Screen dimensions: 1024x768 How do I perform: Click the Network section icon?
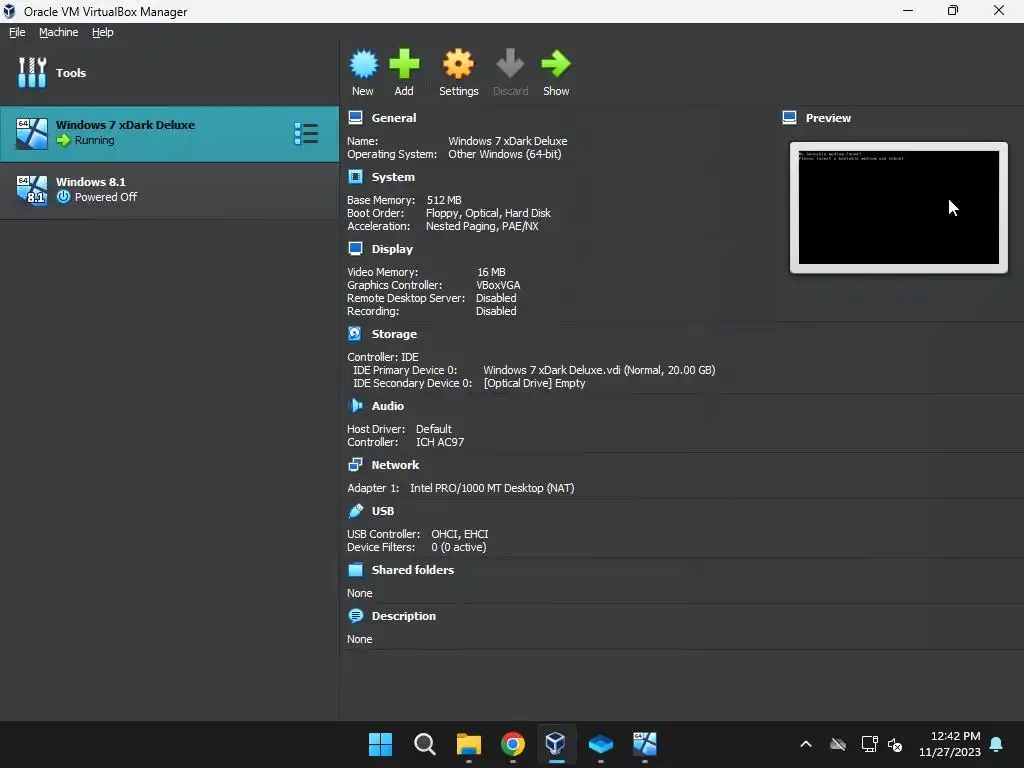click(355, 464)
